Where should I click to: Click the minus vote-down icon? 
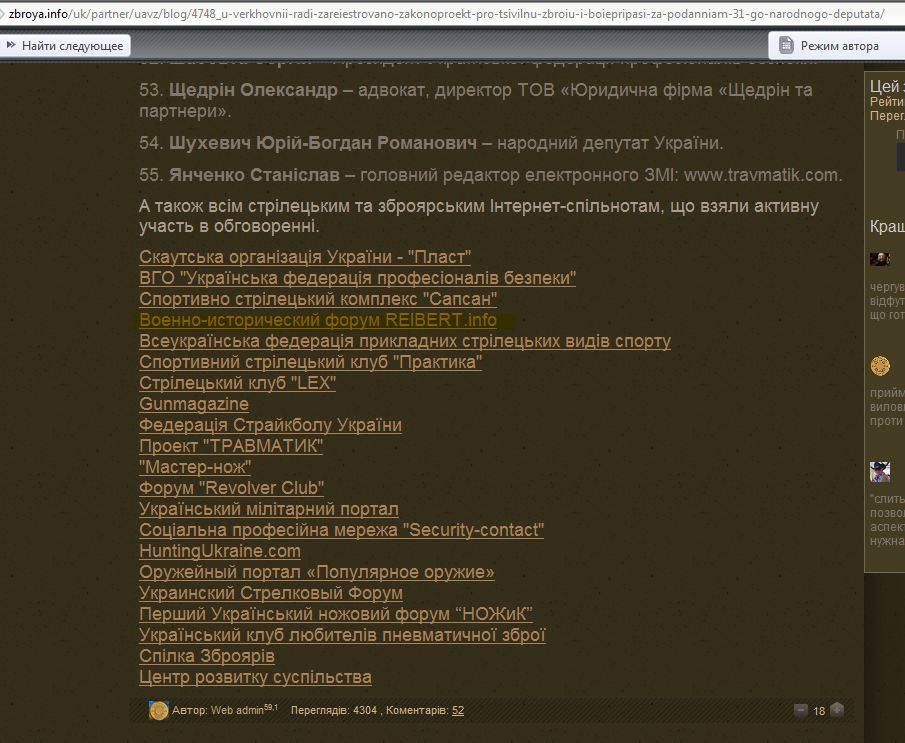[x=801, y=710]
